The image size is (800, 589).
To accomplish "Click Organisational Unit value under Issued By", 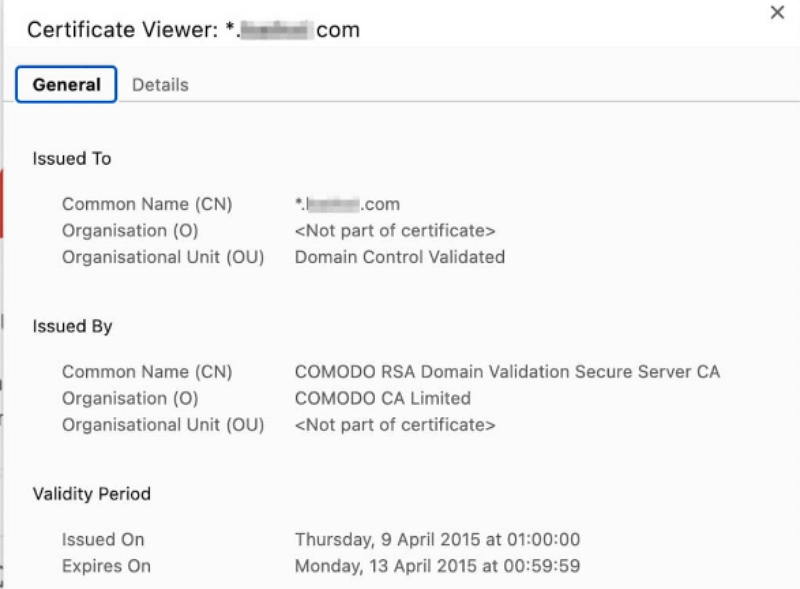I will [x=395, y=425].
